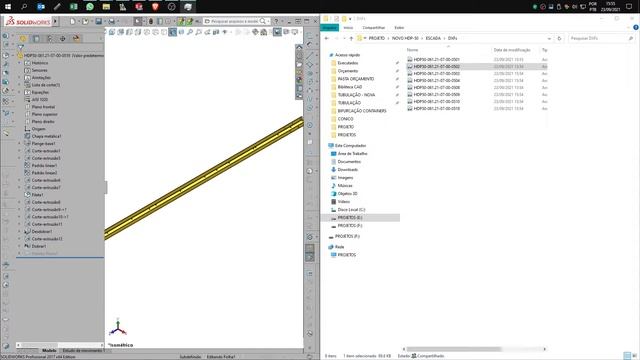Screen dimensions: 640x360
Task: Switch to the Modelo tab at bottom
Action: [49, 351]
